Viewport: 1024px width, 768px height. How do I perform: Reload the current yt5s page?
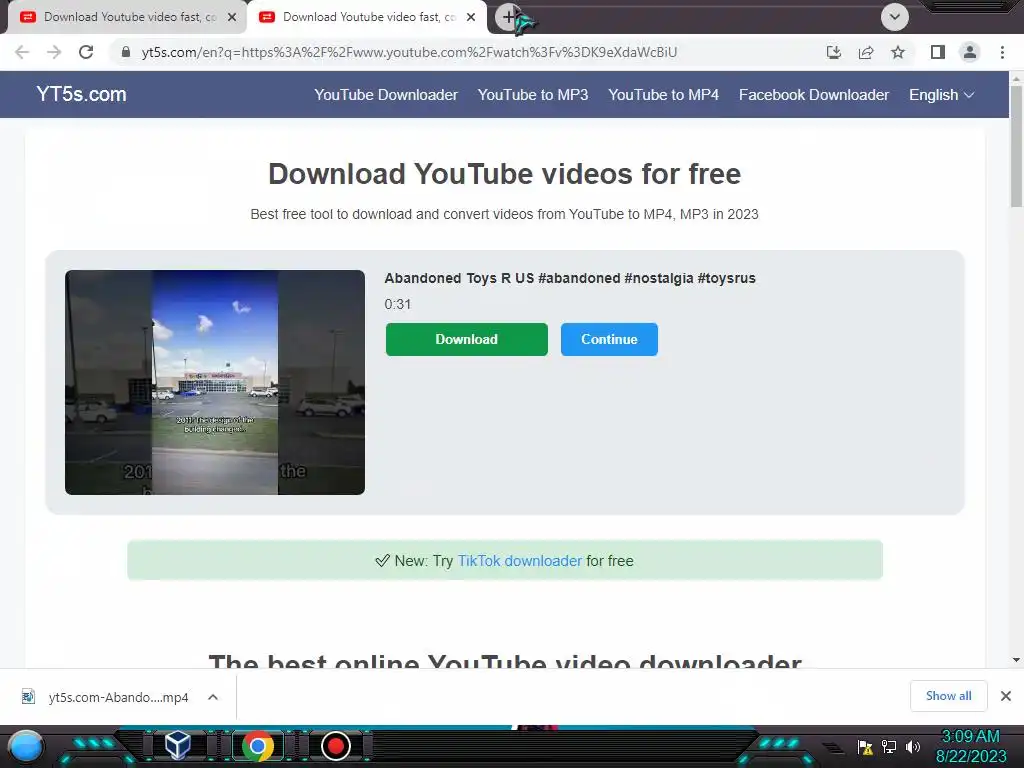pyautogui.click(x=86, y=52)
